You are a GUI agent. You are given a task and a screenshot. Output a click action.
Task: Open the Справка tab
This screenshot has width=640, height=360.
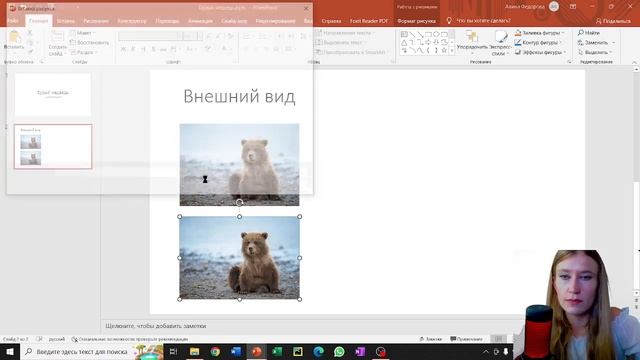click(331, 21)
